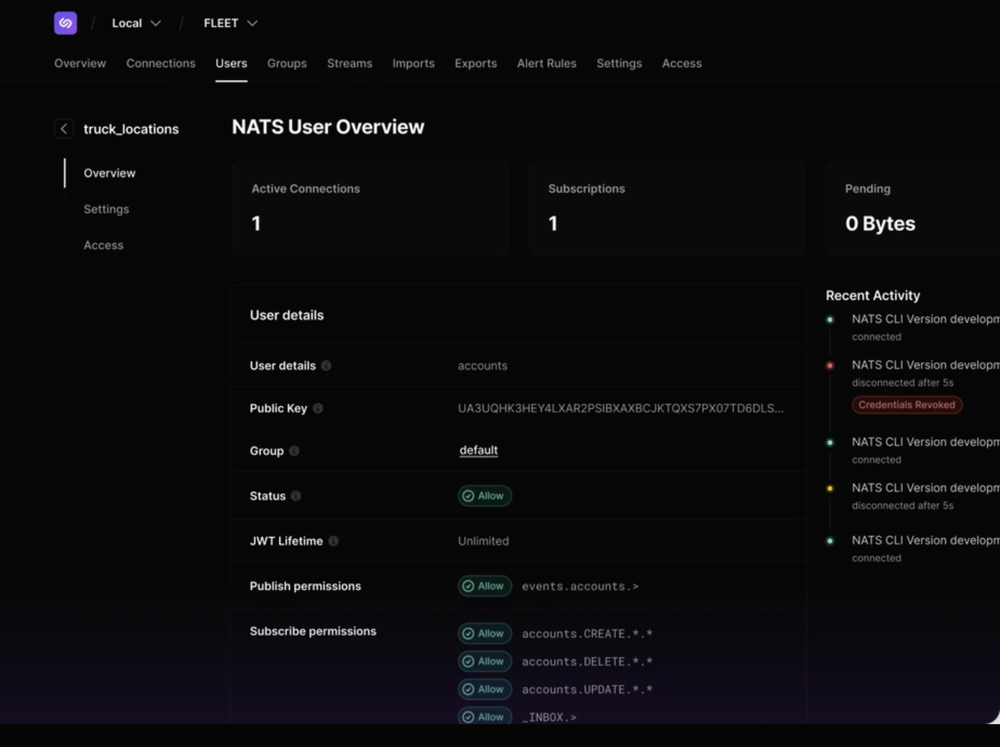Select the Users tab

pyautogui.click(x=231, y=63)
